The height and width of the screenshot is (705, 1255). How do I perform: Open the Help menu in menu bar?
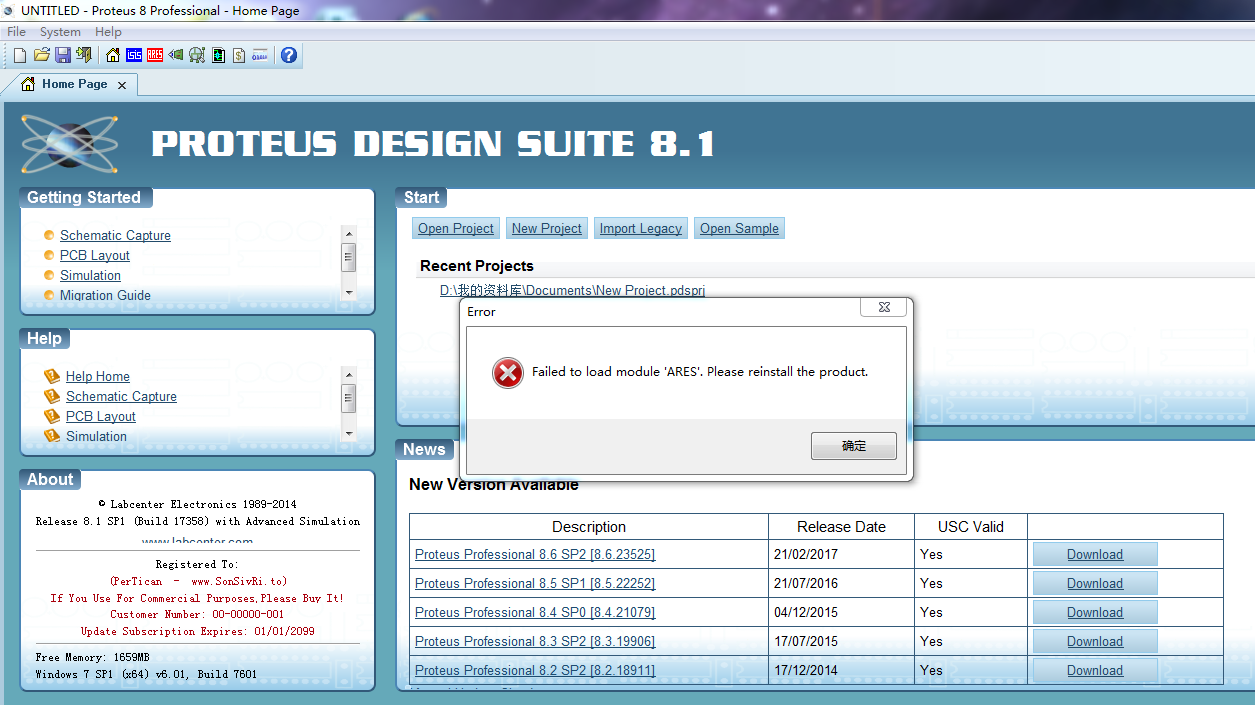click(x=108, y=32)
